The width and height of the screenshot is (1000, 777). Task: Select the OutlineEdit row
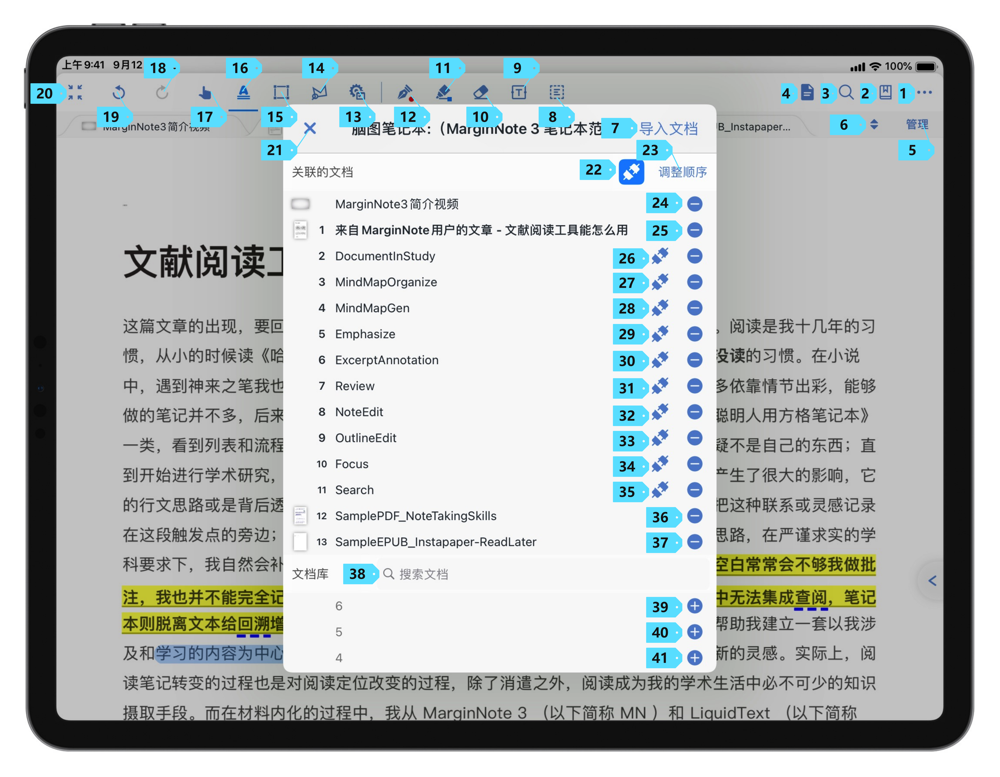499,438
